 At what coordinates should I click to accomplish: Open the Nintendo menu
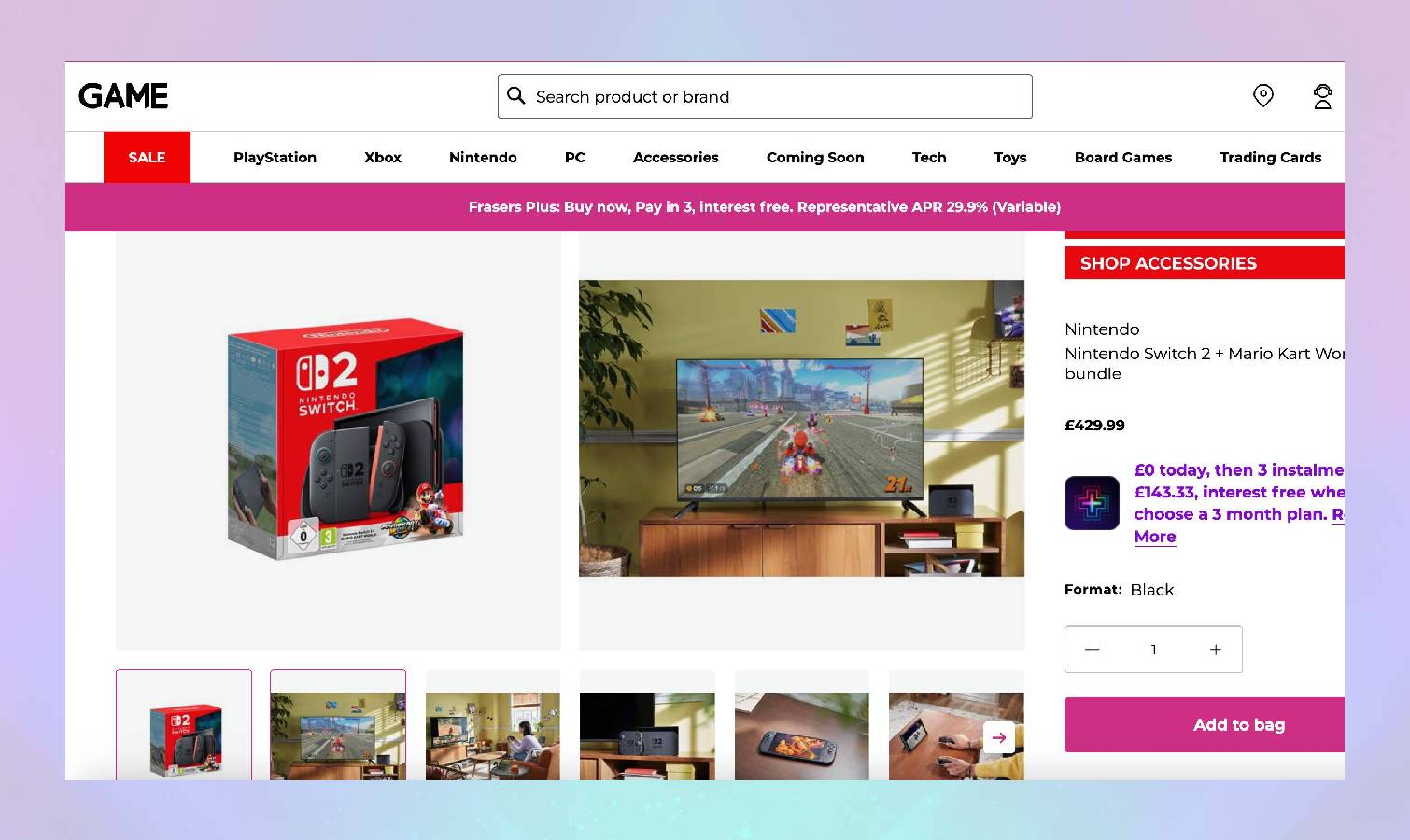pos(483,157)
